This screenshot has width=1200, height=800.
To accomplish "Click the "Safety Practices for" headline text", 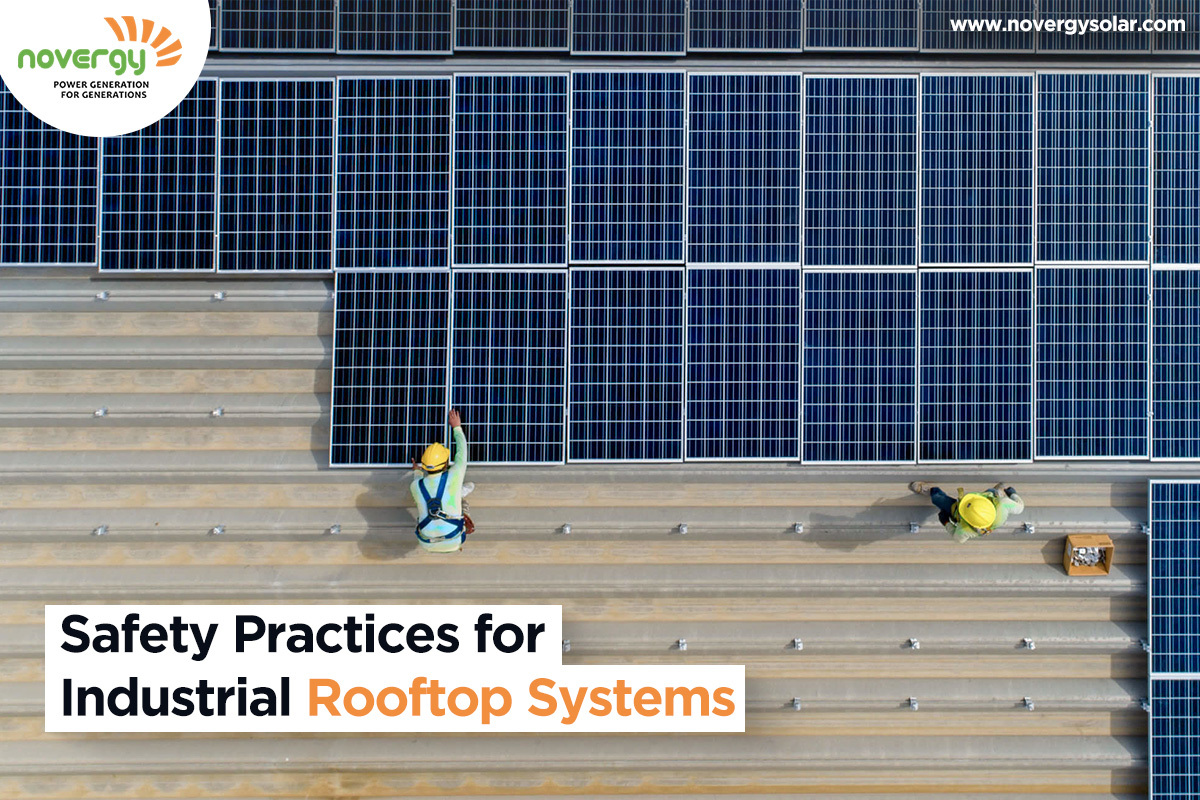I will (x=303, y=637).
